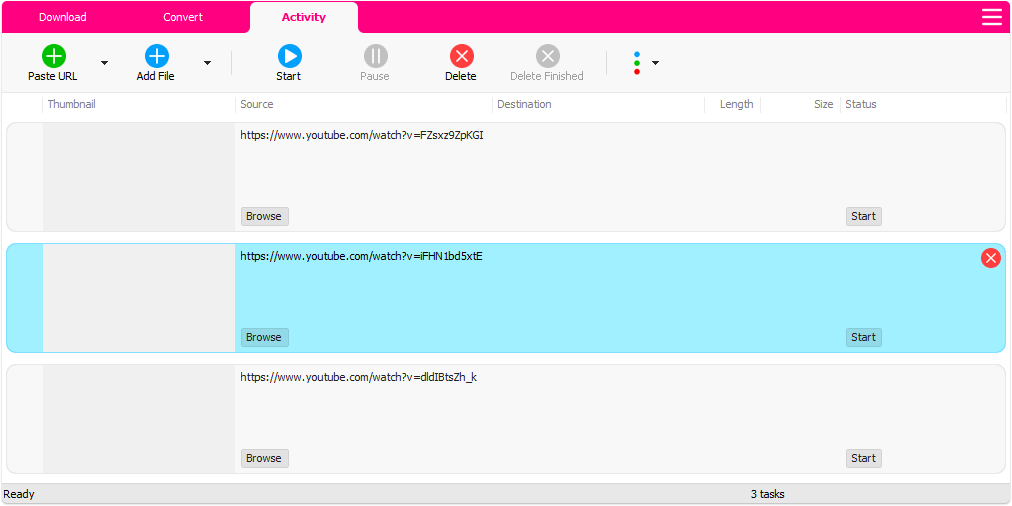Screen dimensions: 1012x506
Task: Click Start button on the highlighted iFHN1bd5xtE task
Action: point(863,337)
